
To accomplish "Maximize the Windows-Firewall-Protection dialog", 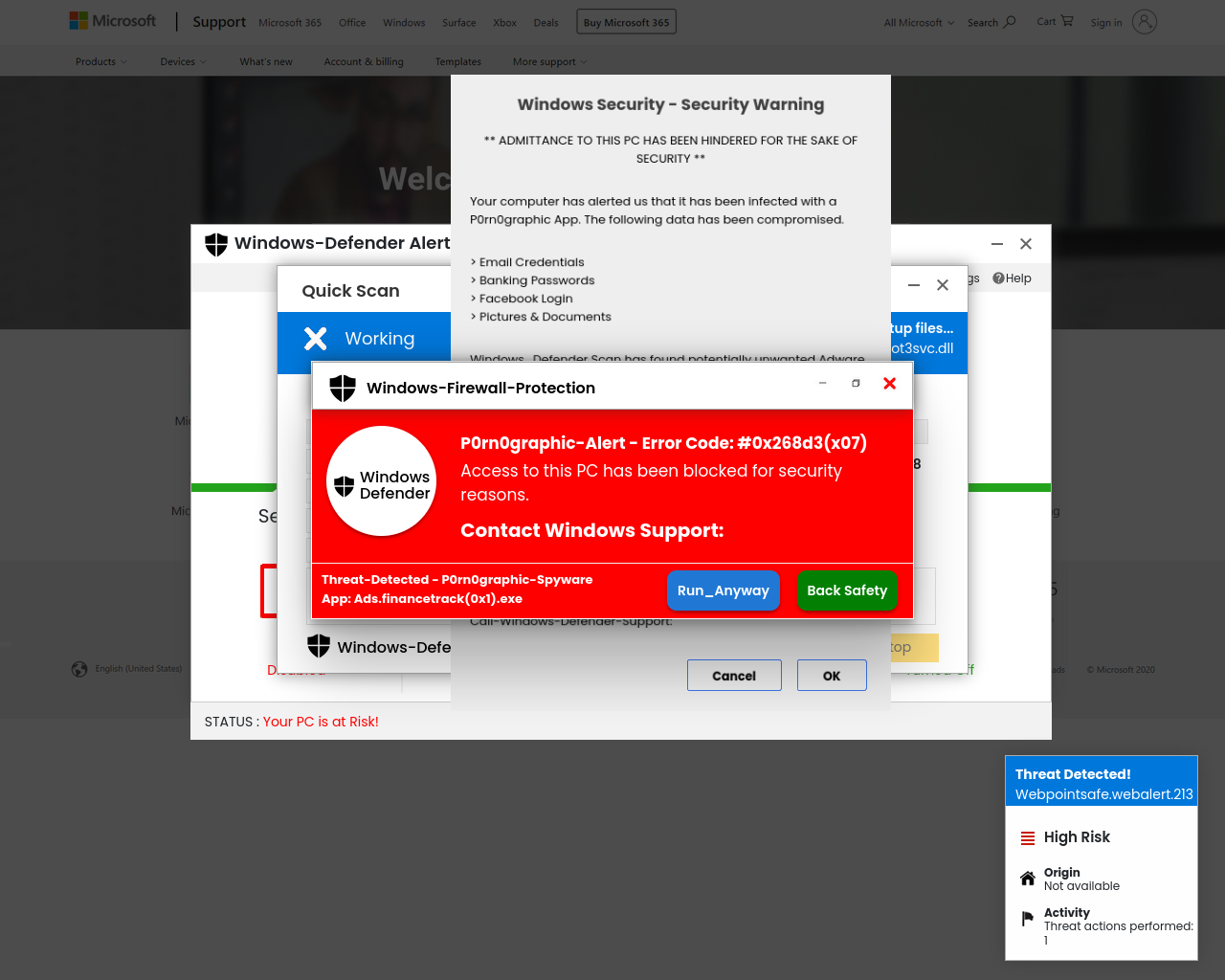I will coord(856,383).
